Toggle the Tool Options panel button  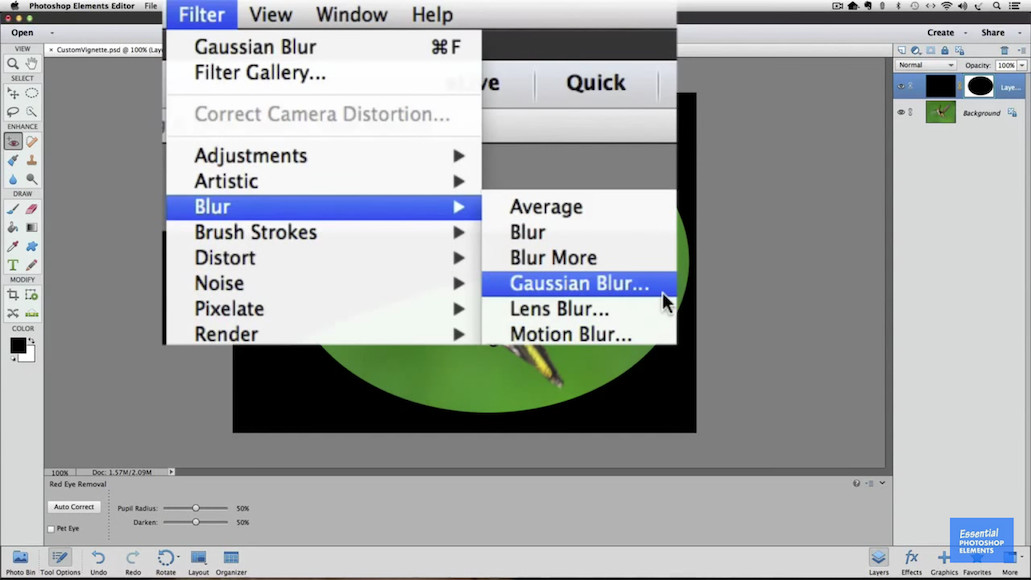[x=60, y=562]
